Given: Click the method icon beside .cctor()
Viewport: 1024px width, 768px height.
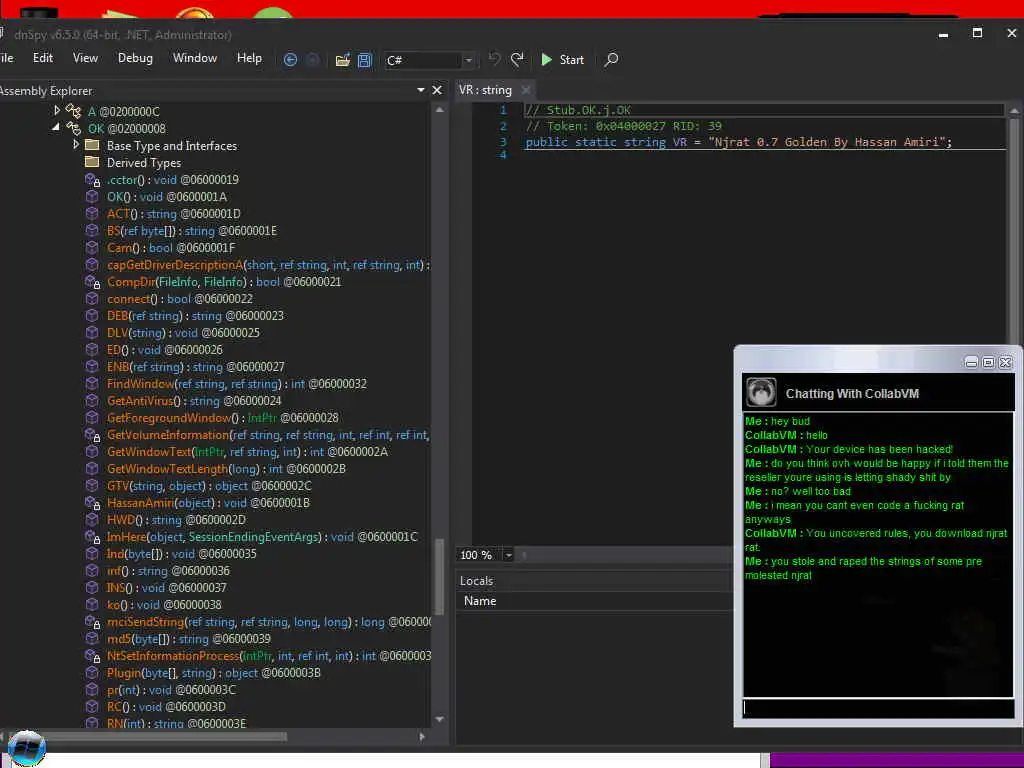Looking at the screenshot, I should [93, 180].
